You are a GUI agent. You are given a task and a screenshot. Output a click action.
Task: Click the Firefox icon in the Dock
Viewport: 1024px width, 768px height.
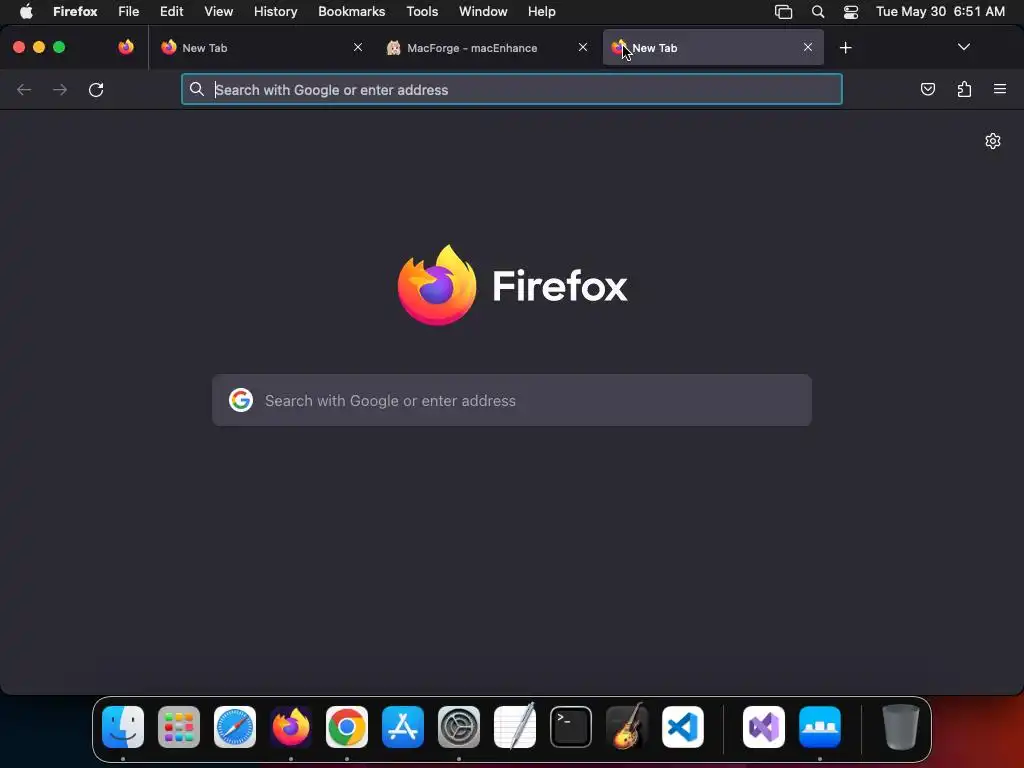pyautogui.click(x=291, y=727)
